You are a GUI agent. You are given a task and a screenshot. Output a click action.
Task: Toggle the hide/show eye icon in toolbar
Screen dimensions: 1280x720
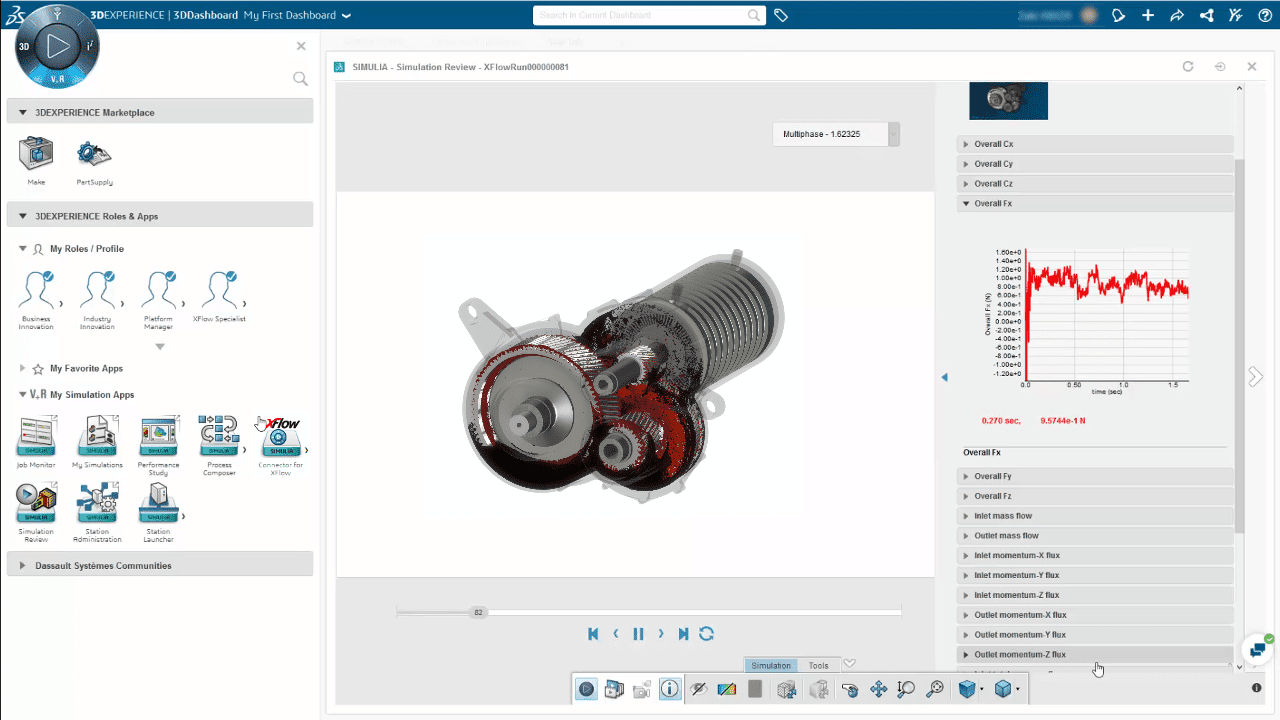(x=699, y=689)
